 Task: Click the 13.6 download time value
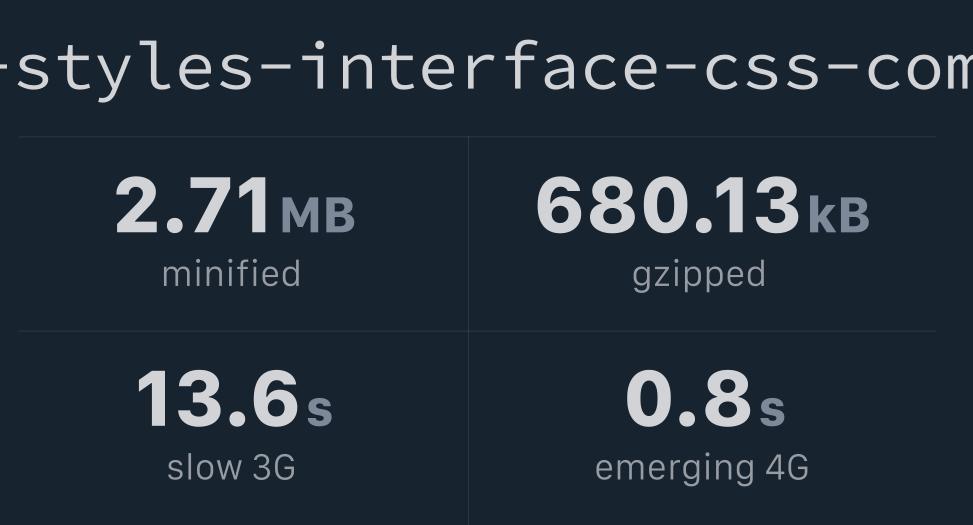[x=217, y=400]
